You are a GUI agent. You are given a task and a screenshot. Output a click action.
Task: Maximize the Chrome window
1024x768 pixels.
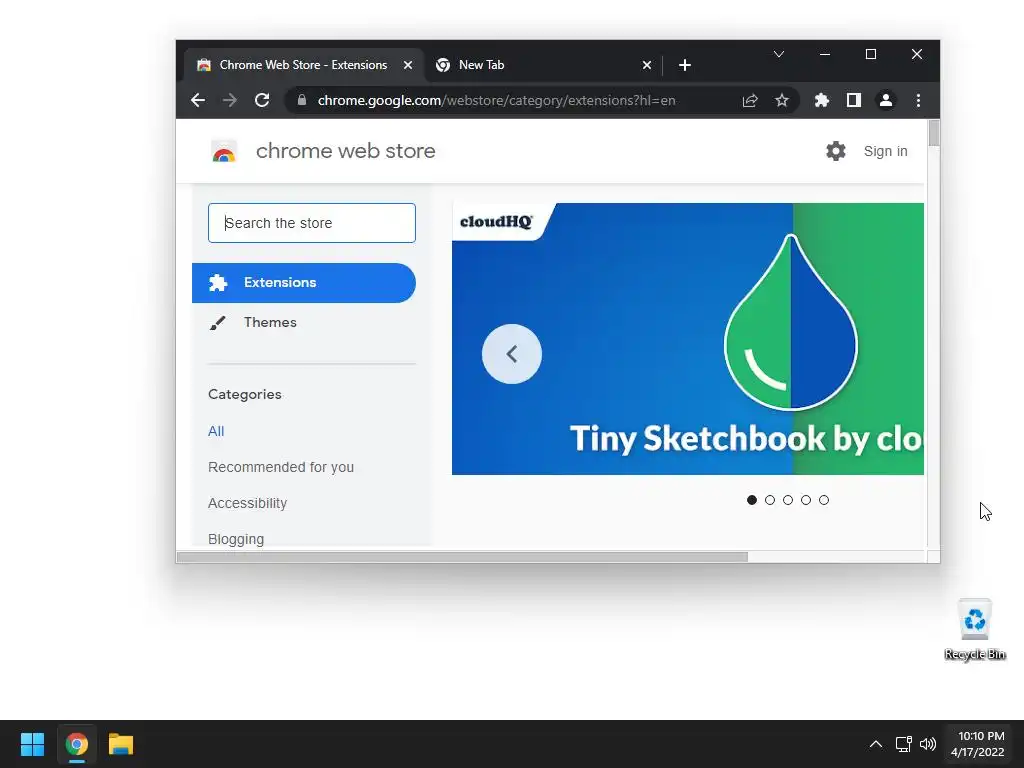871,54
